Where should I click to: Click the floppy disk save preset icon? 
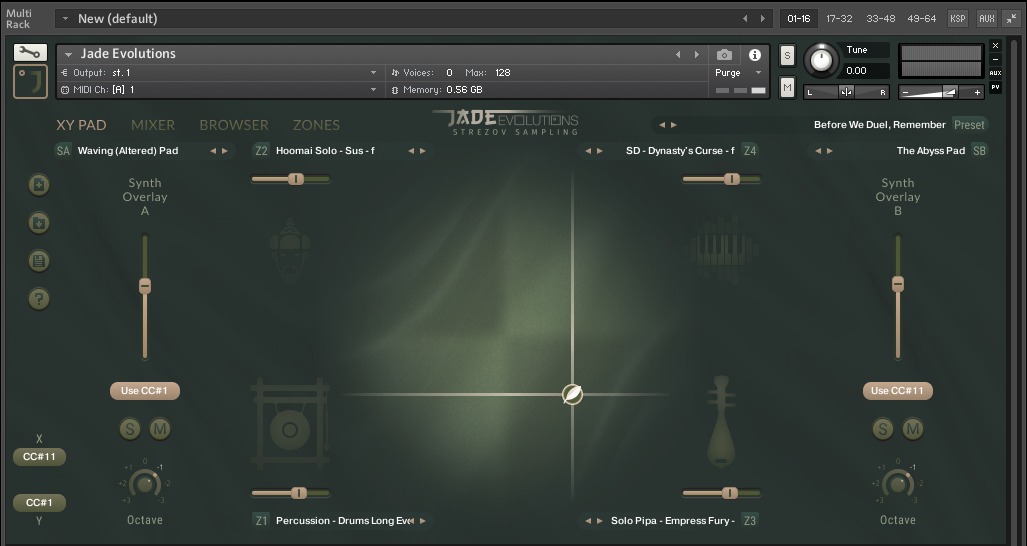pos(39,260)
